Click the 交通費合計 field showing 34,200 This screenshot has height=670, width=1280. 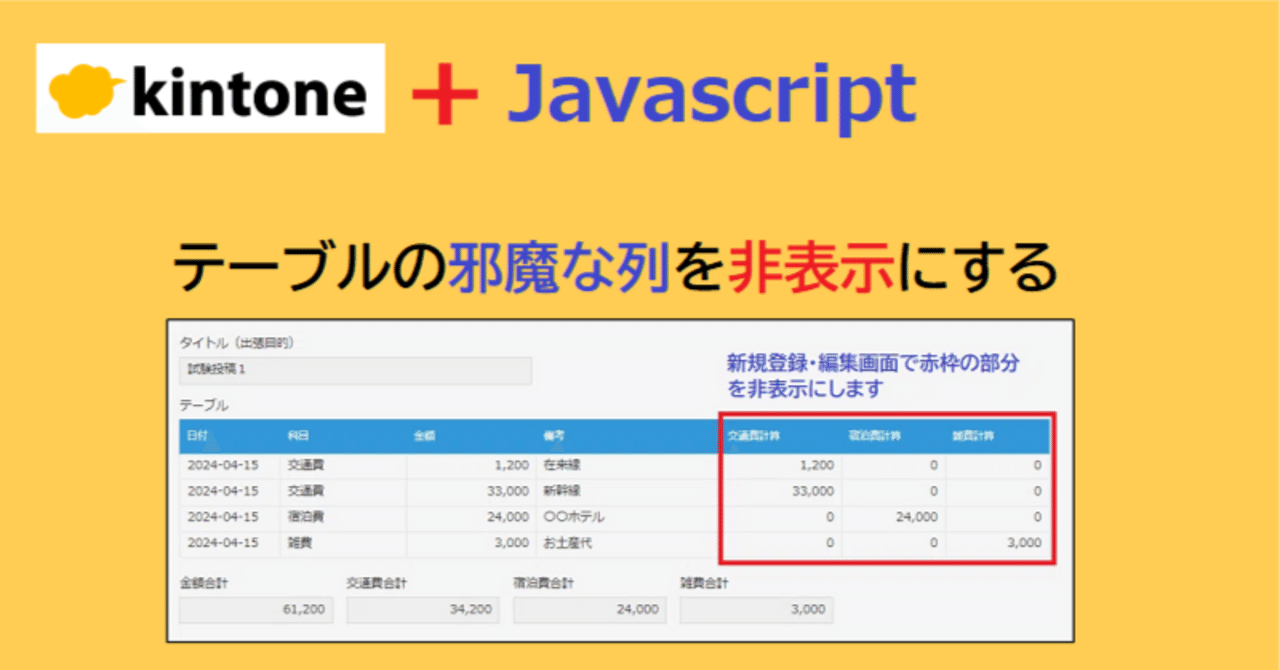(423, 610)
